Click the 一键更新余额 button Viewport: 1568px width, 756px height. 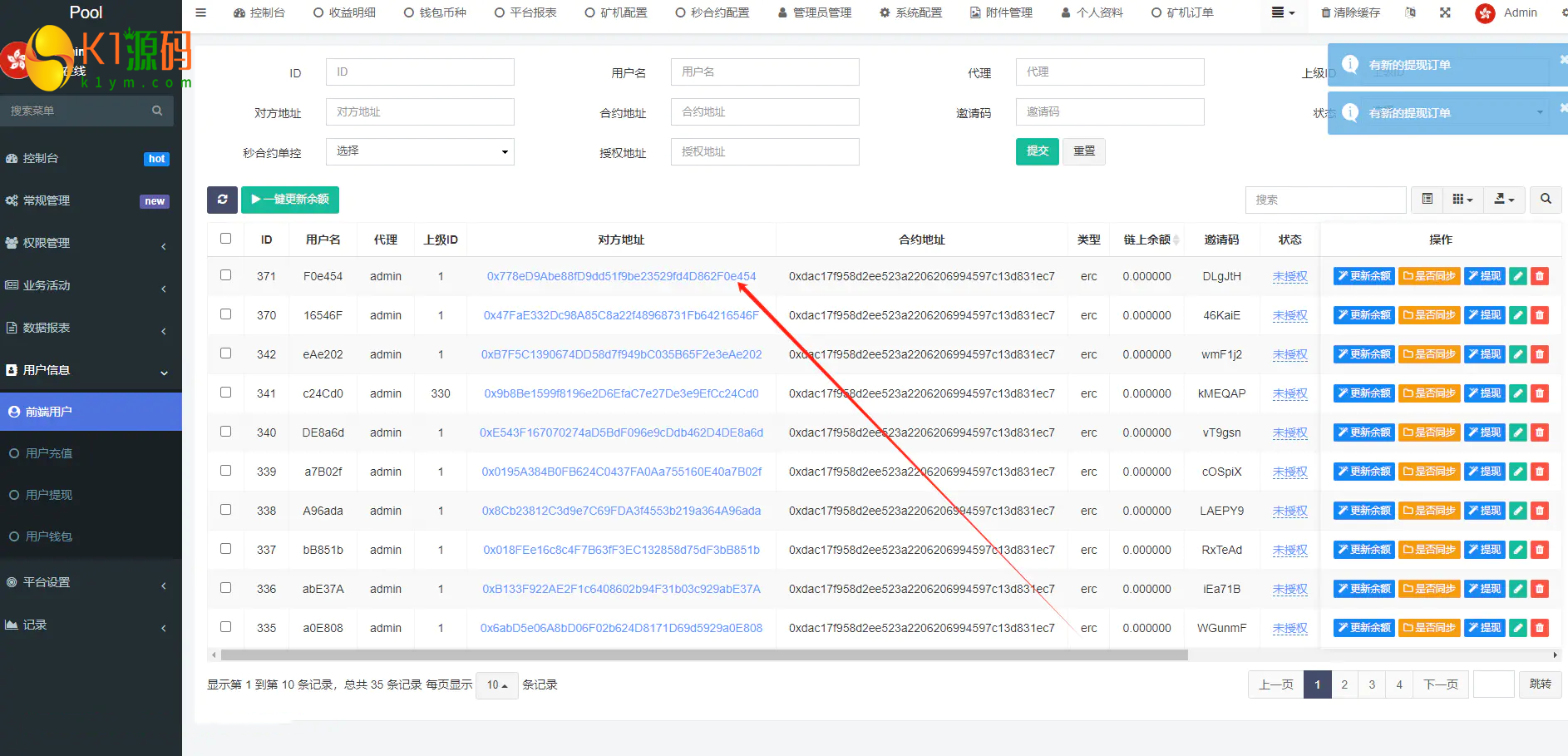pyautogui.click(x=290, y=200)
